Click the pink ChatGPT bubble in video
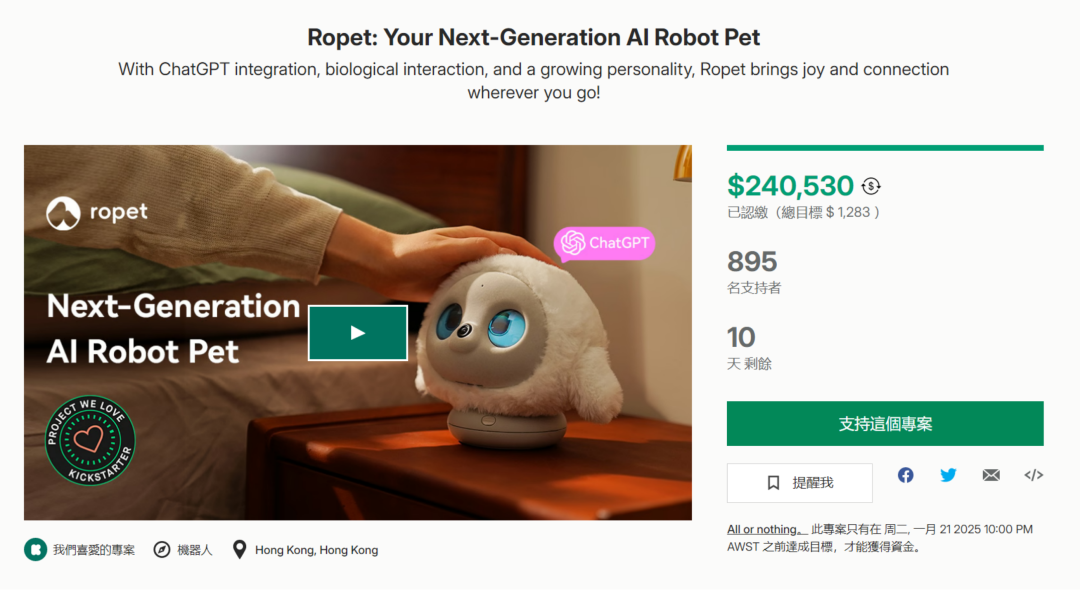Screen dimensions: 1080x590 pos(604,243)
